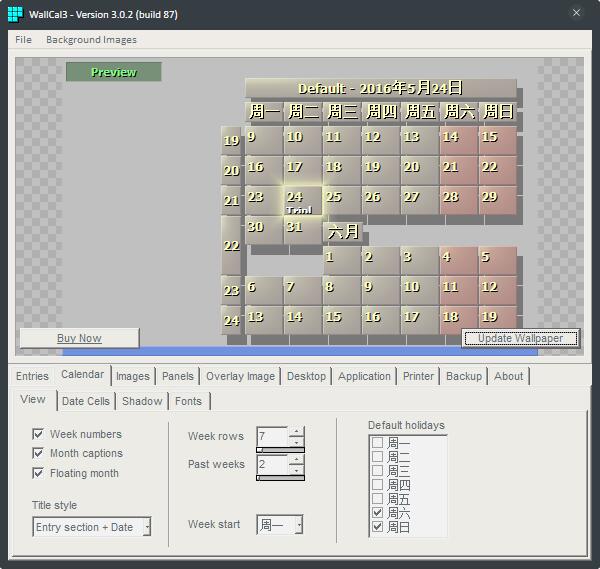Click the Past weeks slider bar

click(x=280, y=478)
